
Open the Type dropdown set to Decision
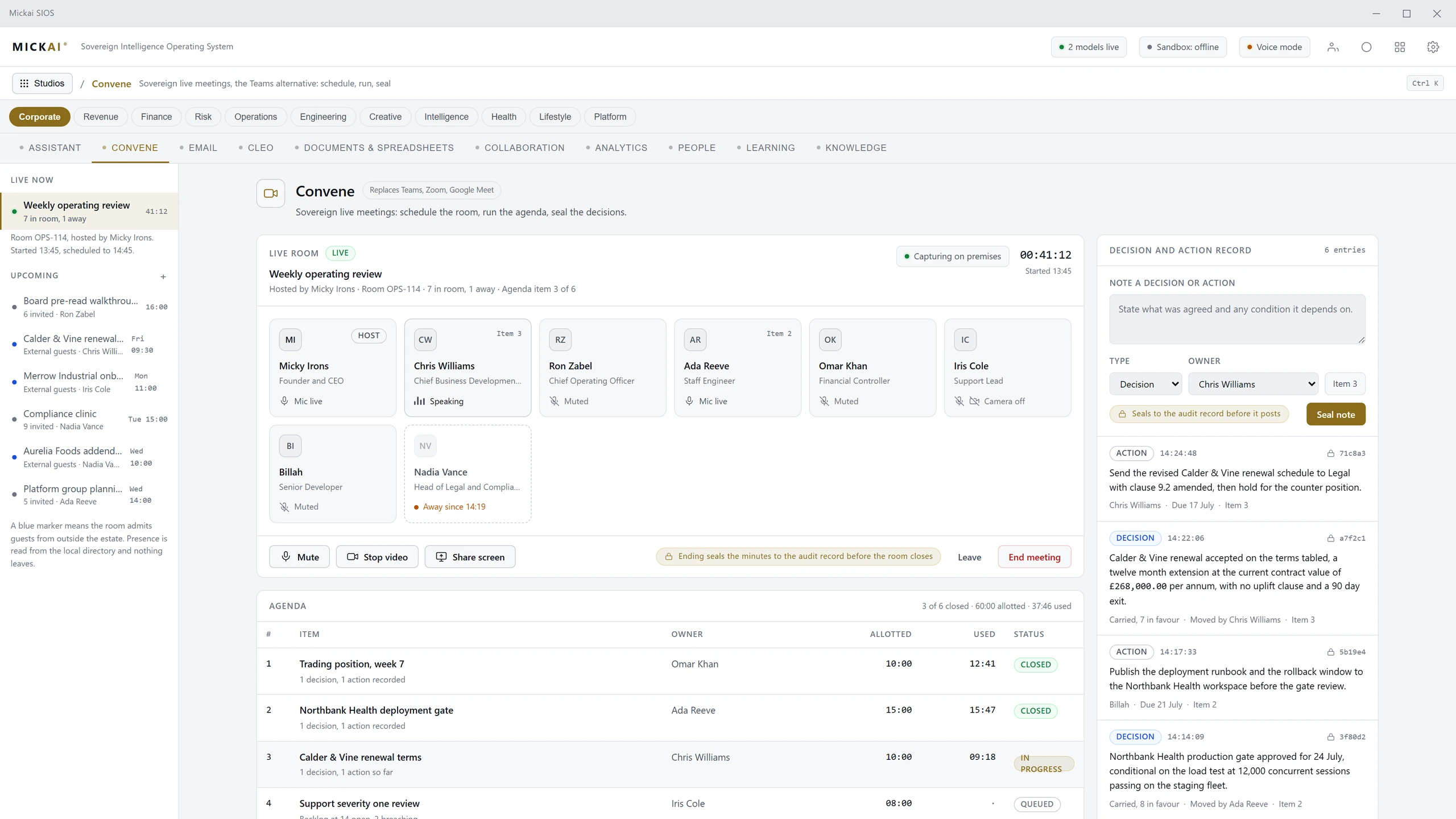point(1145,384)
